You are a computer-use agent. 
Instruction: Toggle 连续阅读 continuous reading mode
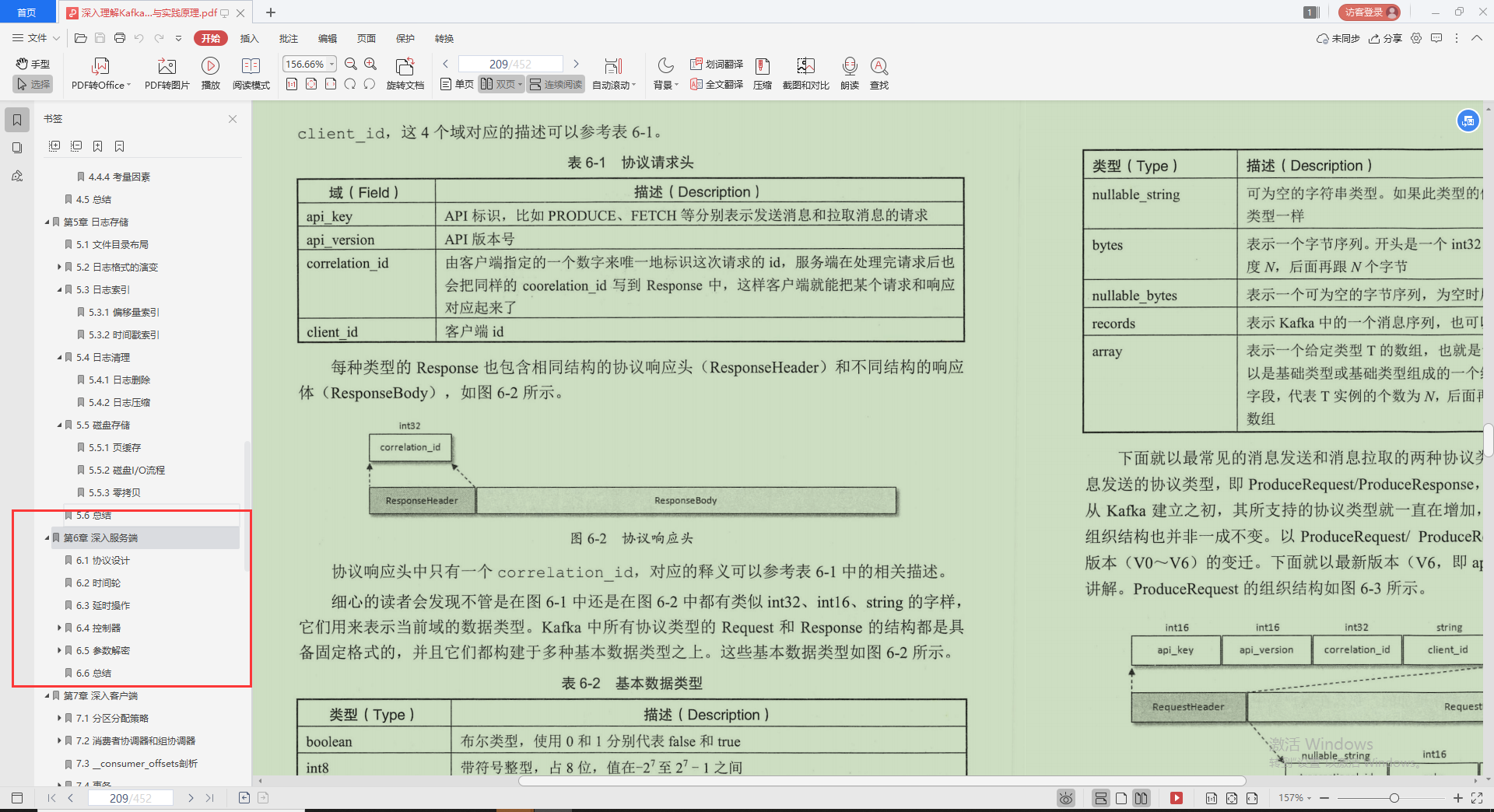coord(555,84)
